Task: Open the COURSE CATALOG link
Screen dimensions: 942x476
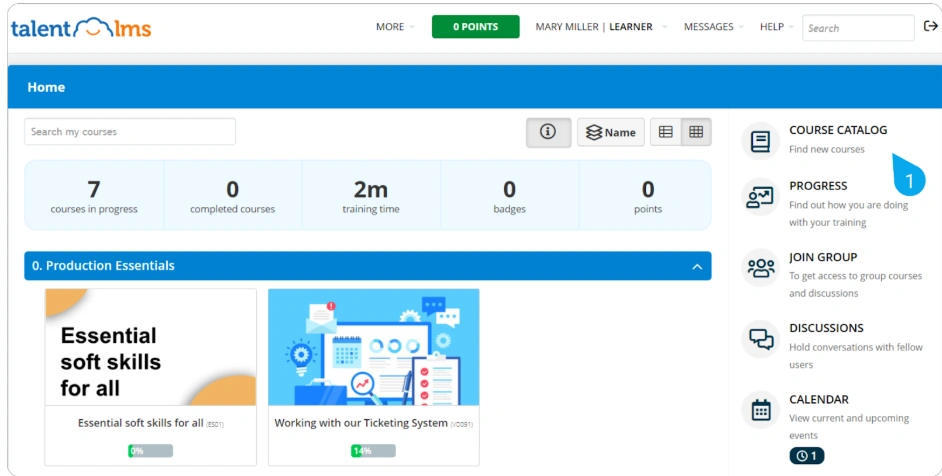Action: [837, 130]
